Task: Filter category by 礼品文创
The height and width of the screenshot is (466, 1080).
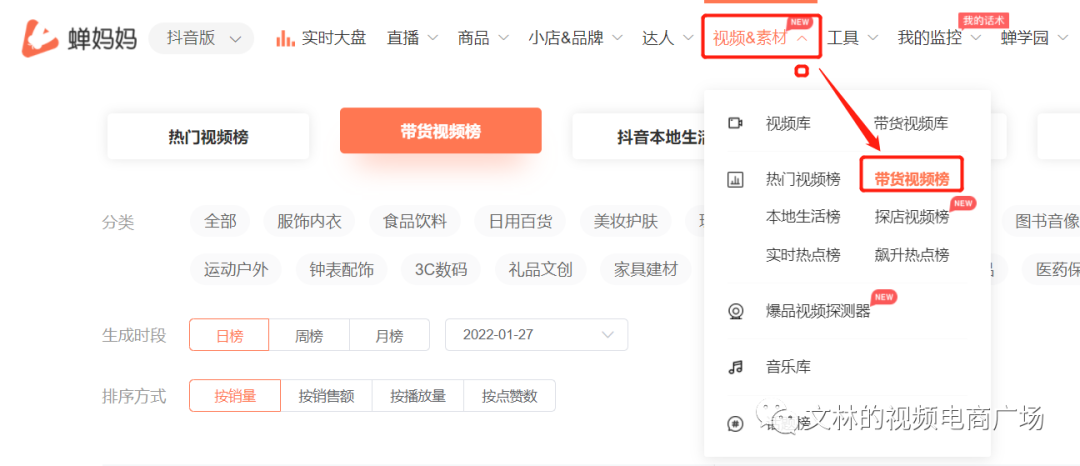Action: [x=541, y=269]
